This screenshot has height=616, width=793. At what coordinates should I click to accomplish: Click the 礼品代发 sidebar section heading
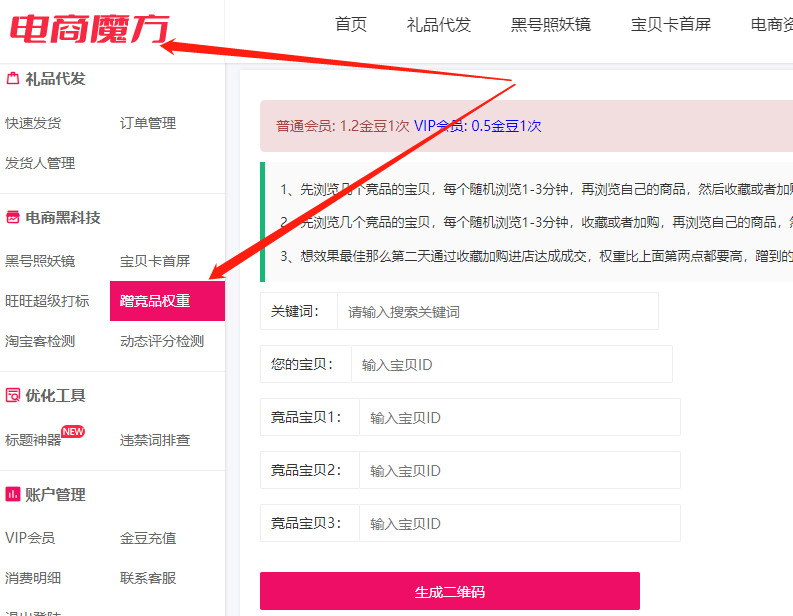coord(56,78)
